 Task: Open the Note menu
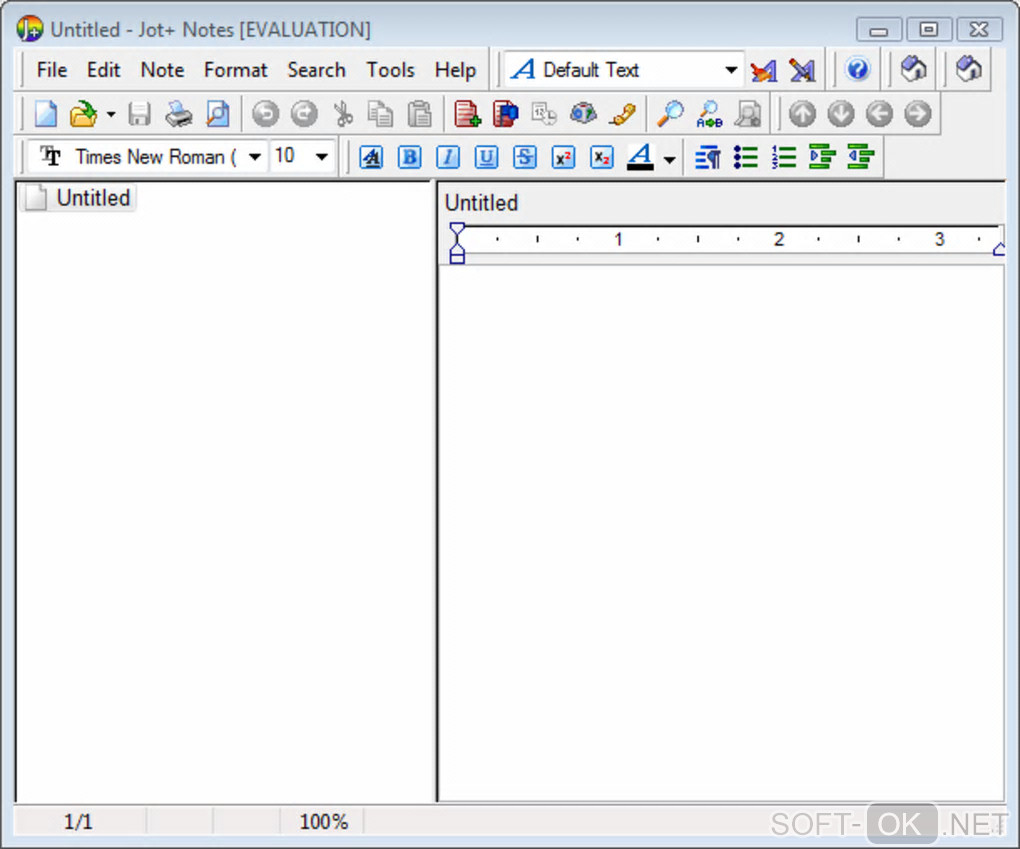coord(162,70)
